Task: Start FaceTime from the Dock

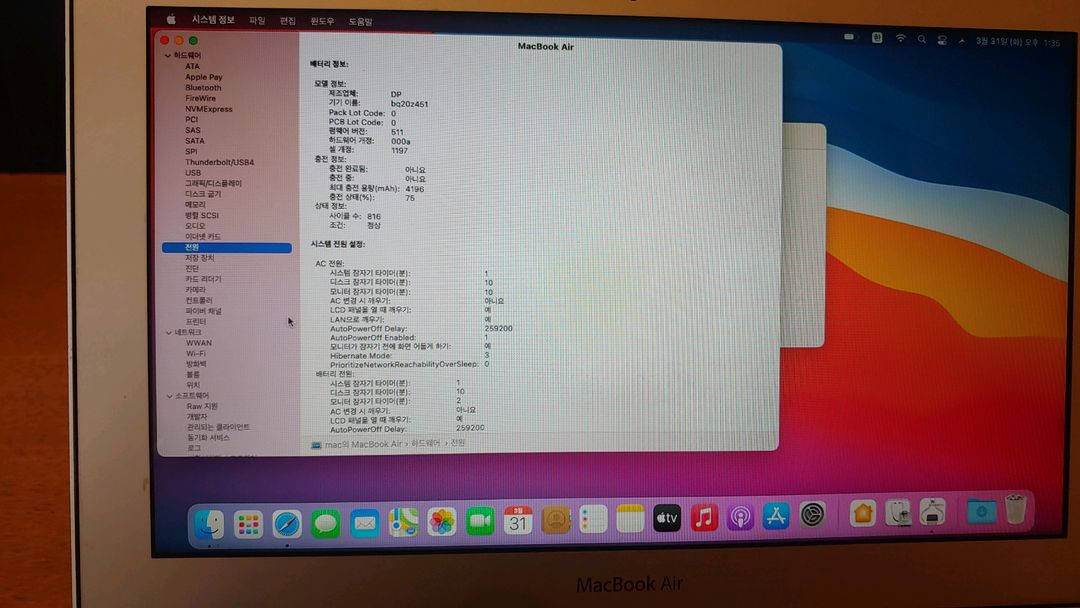Action: click(x=479, y=518)
